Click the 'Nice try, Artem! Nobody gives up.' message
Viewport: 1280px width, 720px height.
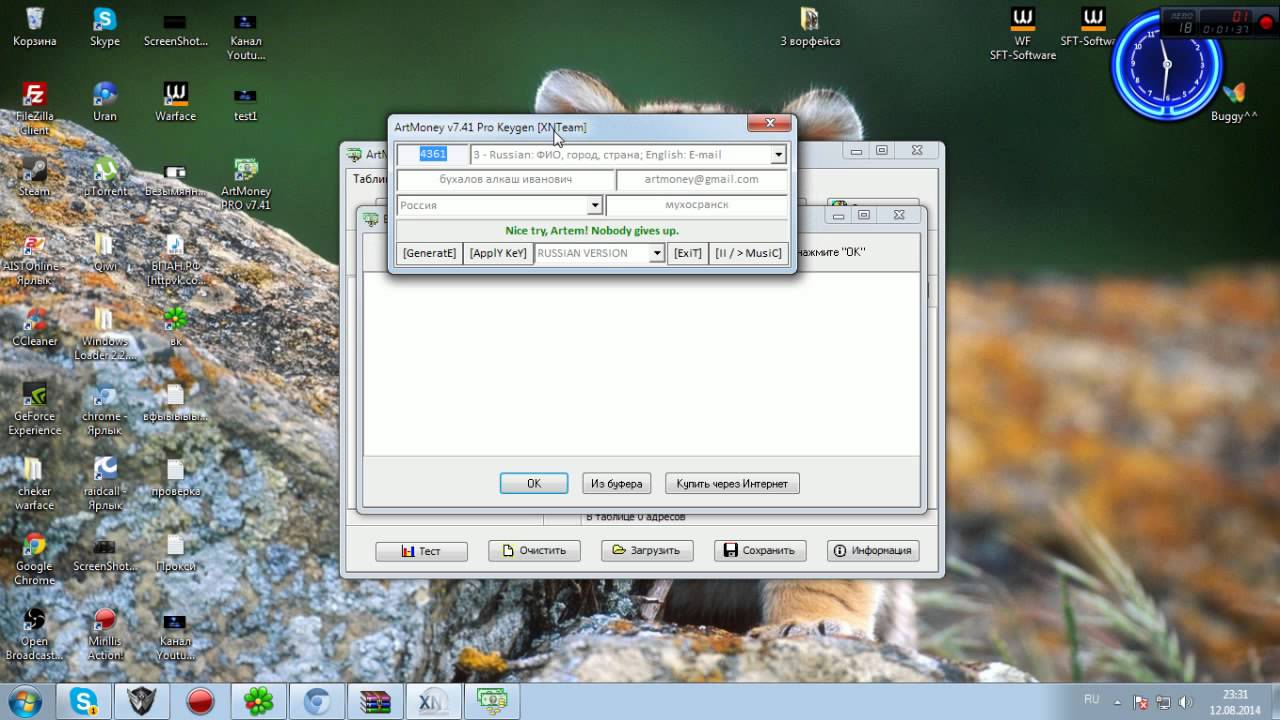click(x=592, y=231)
